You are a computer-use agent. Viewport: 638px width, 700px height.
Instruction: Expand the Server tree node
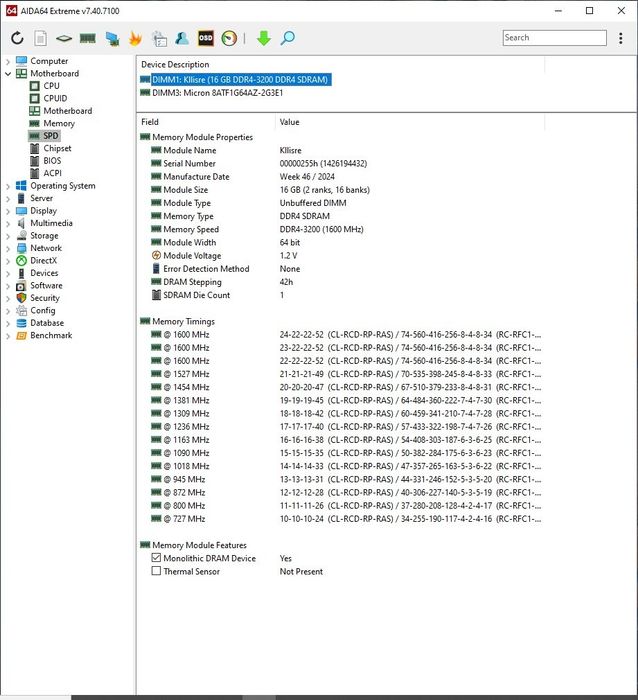(x=8, y=199)
